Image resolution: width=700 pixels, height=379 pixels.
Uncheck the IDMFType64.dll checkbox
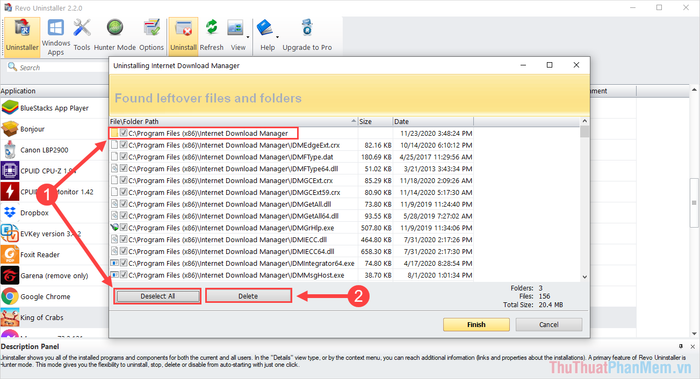coord(124,169)
